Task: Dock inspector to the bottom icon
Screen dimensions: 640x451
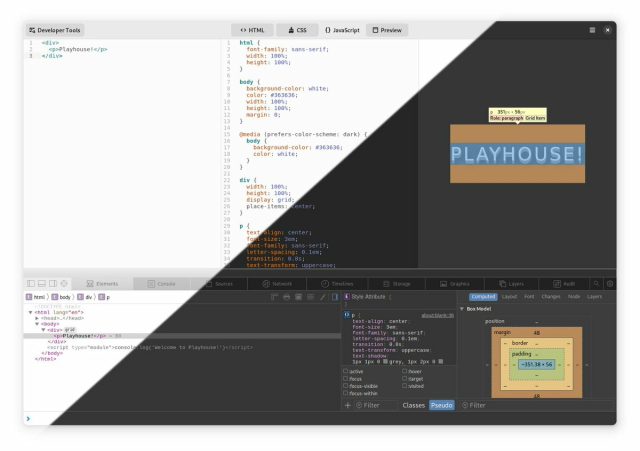Action: 42,283
